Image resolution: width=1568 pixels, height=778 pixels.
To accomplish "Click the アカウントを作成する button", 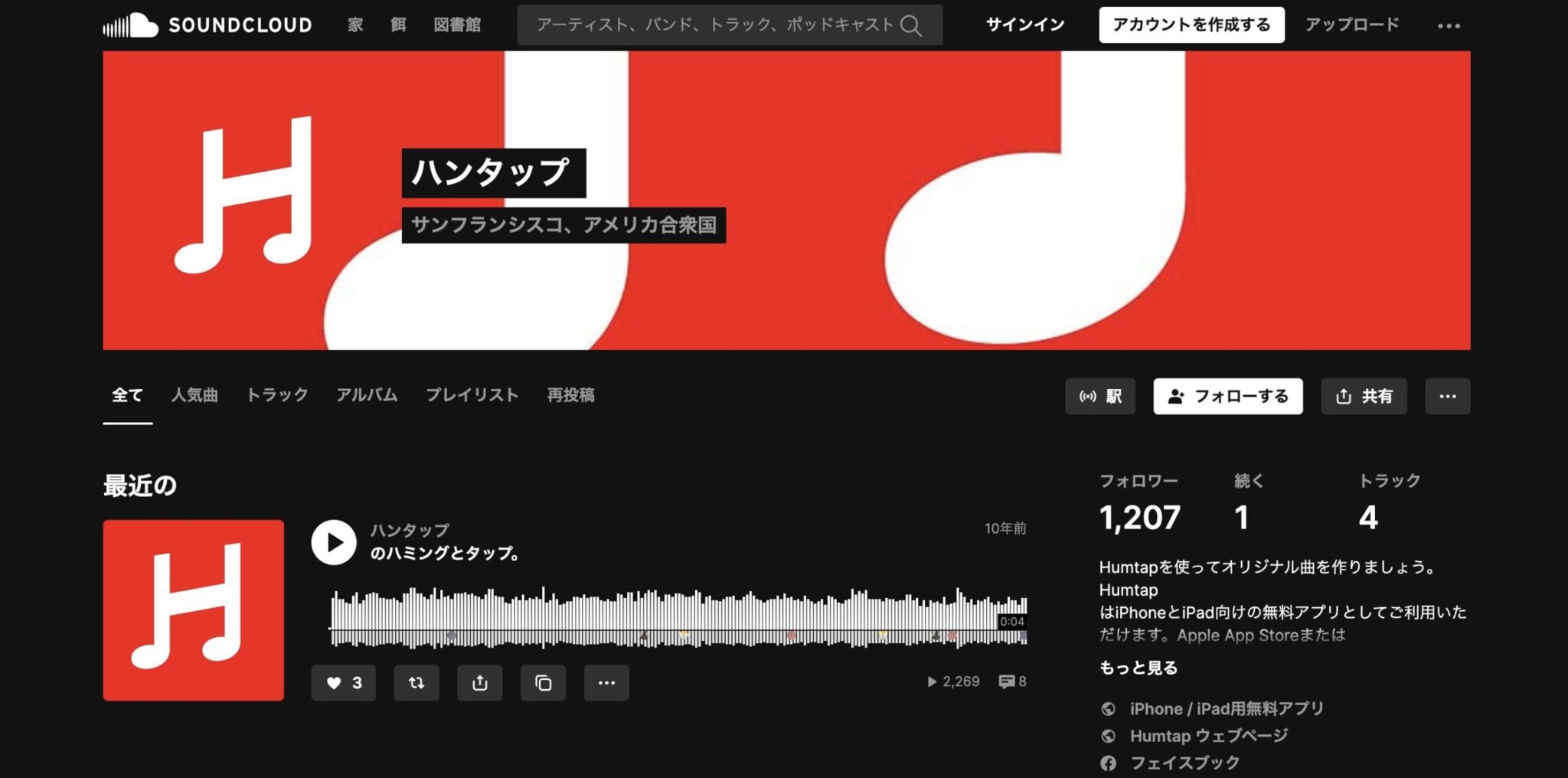I will pos(1191,24).
